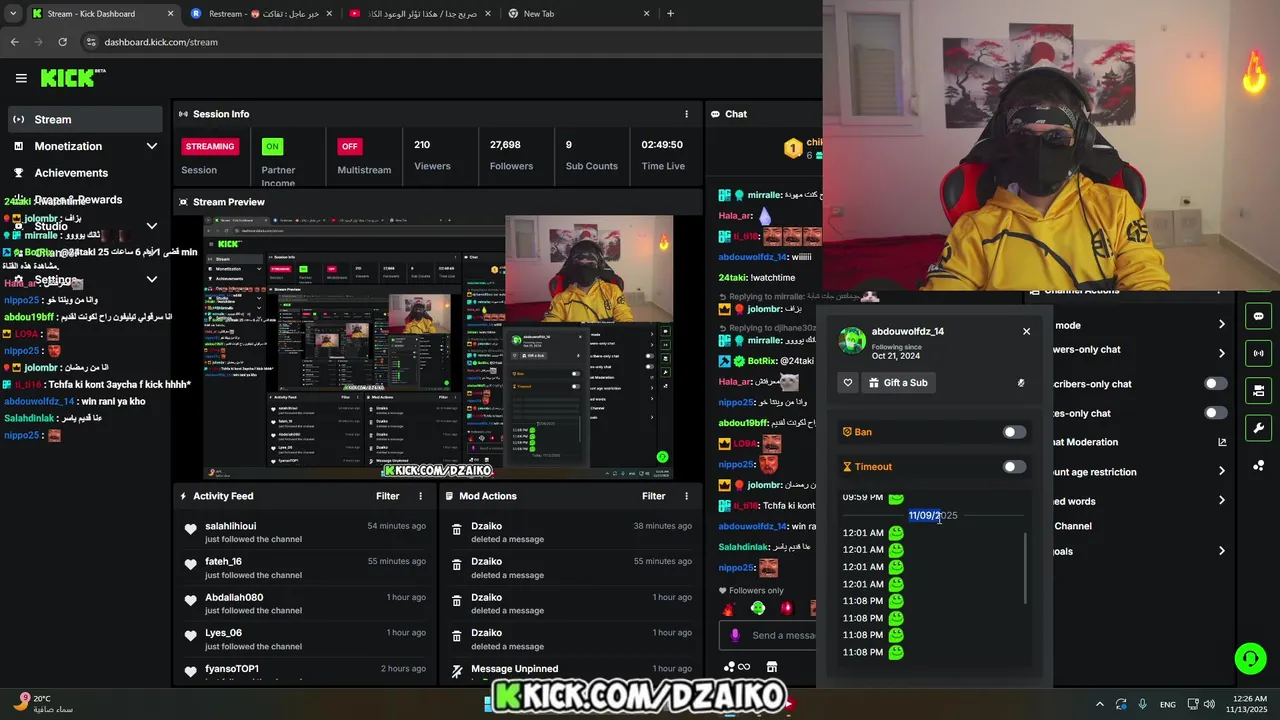Viewport: 1280px width, 720px height.
Task: Expand the goals chevron
Action: click(1221, 551)
